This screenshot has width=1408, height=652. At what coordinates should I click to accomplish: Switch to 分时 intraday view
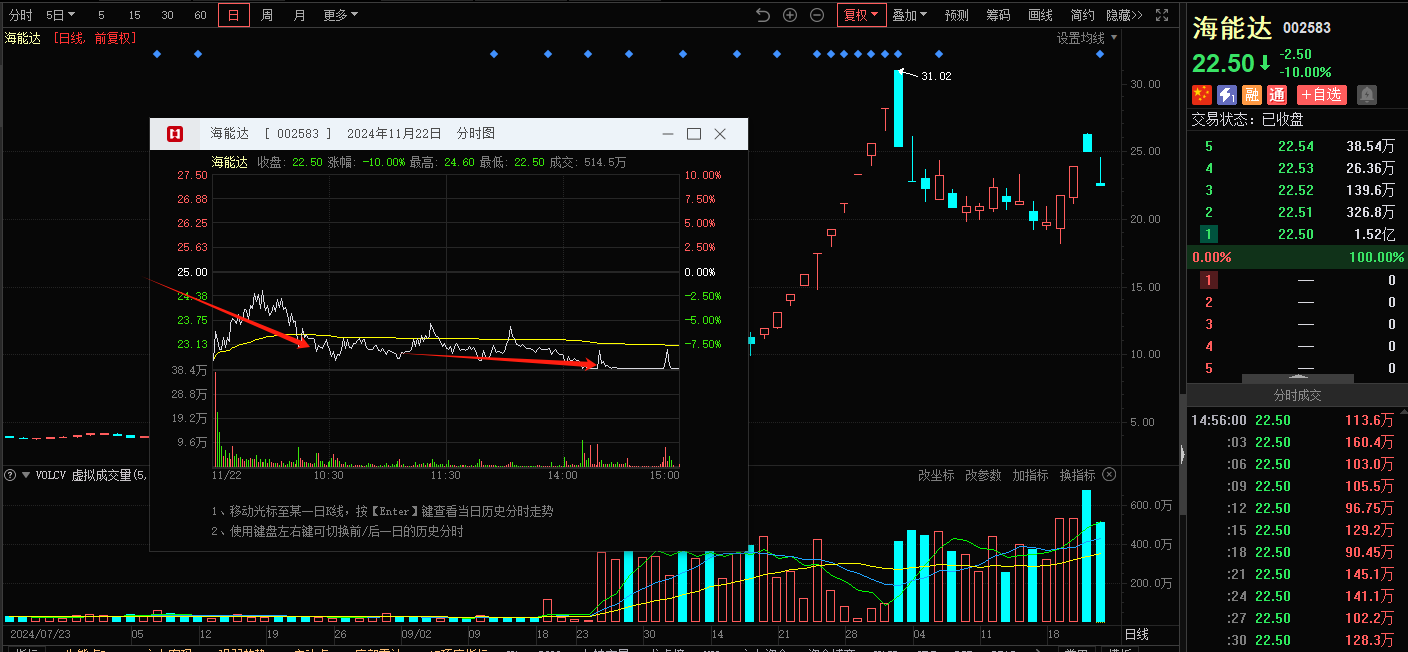pos(20,15)
